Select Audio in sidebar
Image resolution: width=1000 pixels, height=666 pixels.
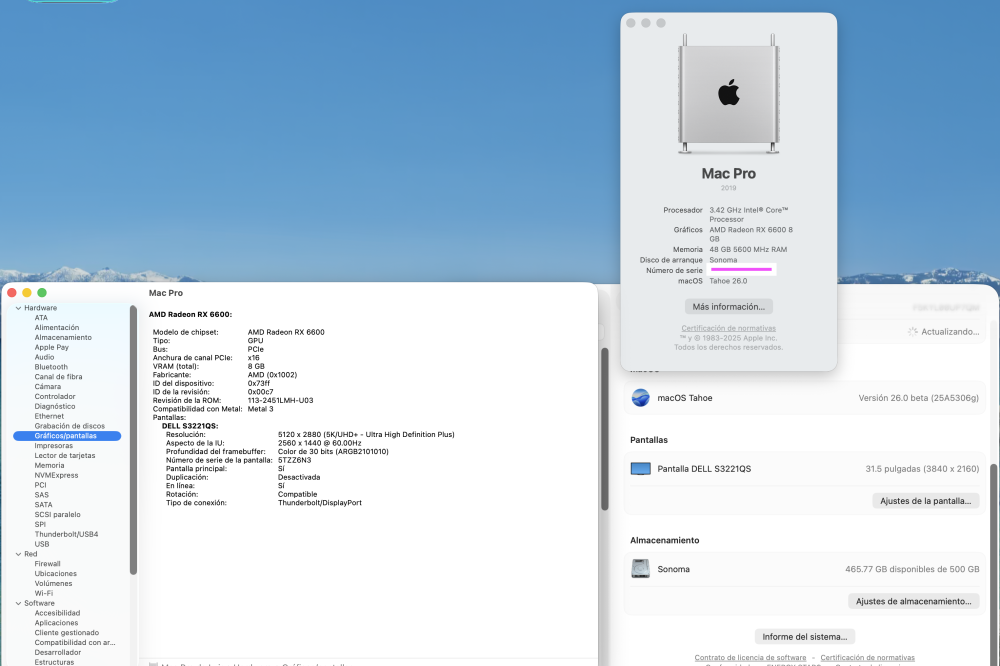pyautogui.click(x=45, y=357)
